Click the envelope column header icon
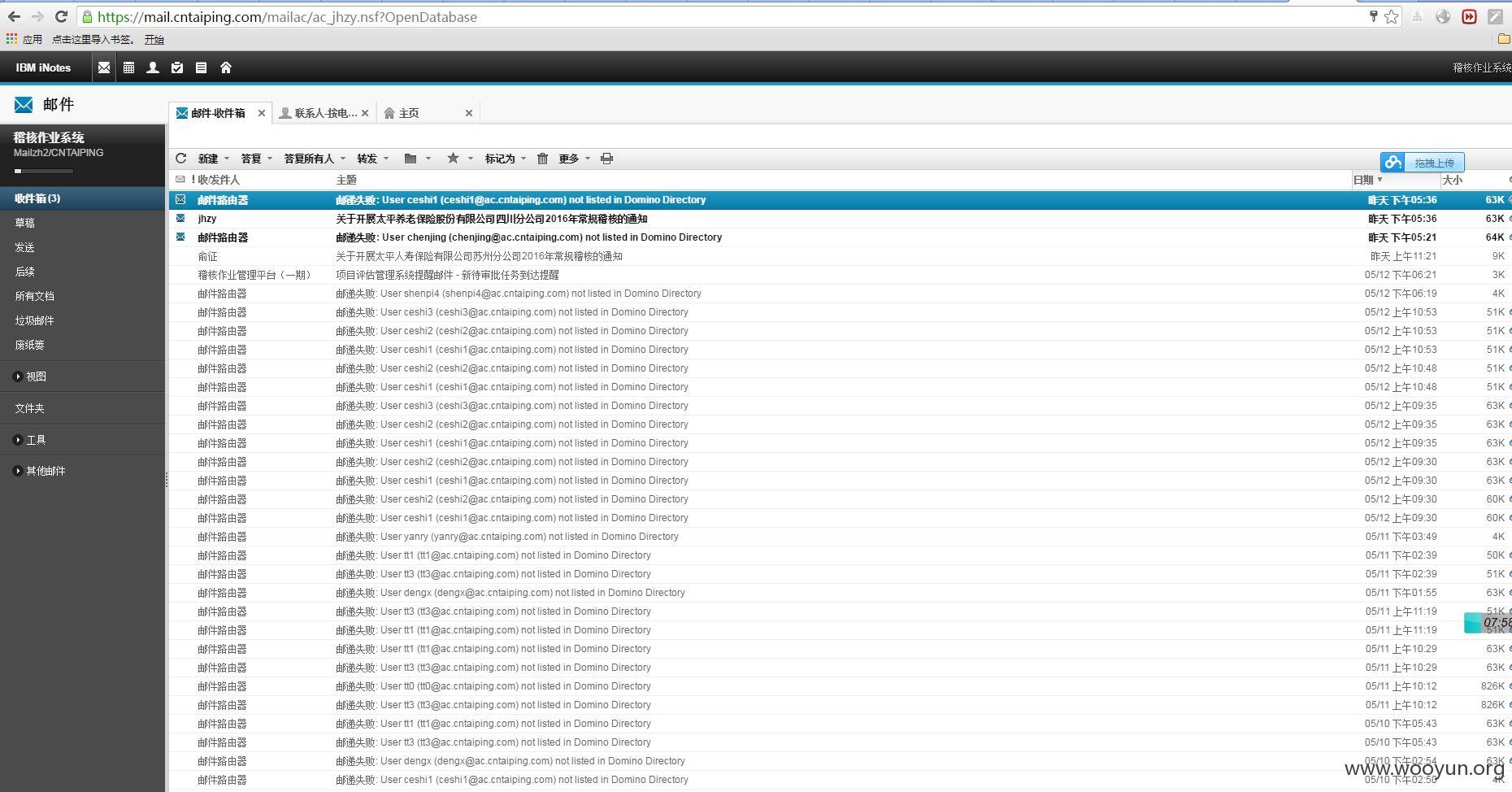Screen dimensions: 1512x792 180,180
